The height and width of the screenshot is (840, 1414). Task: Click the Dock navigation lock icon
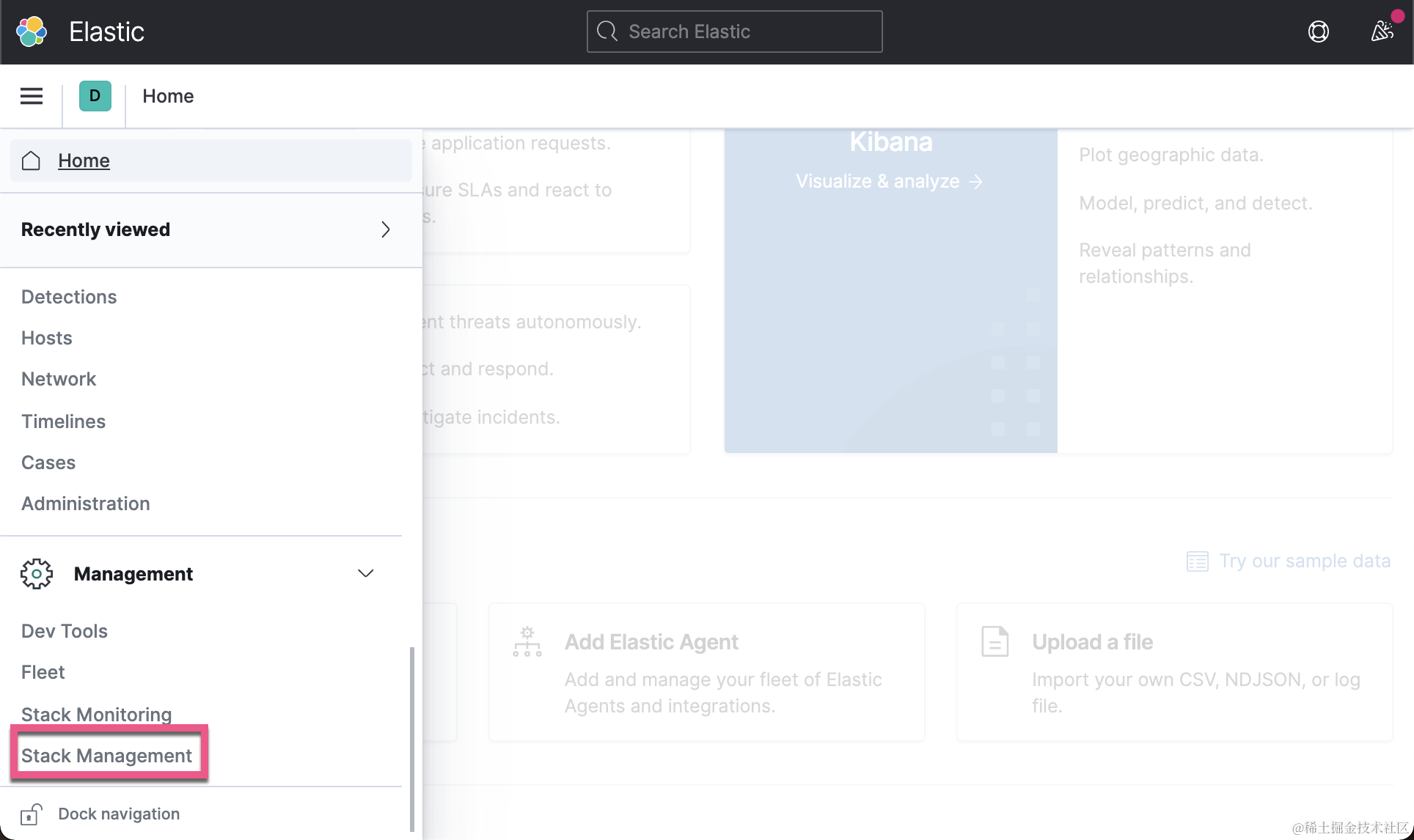31,814
